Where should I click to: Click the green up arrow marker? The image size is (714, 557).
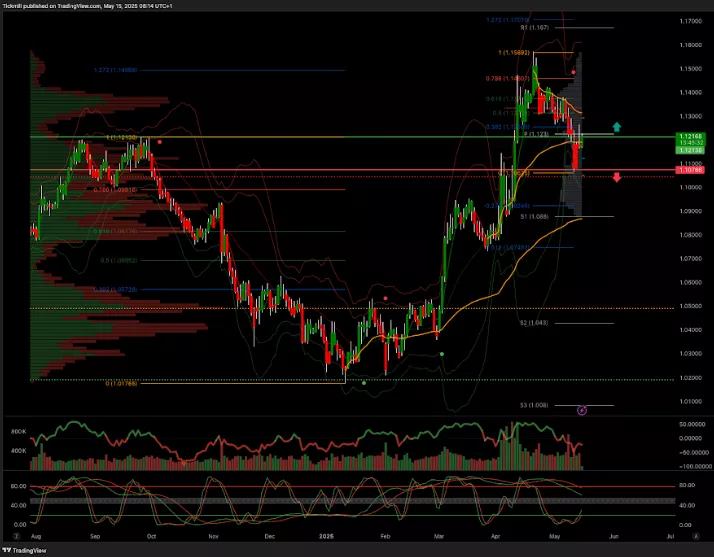(x=617, y=127)
